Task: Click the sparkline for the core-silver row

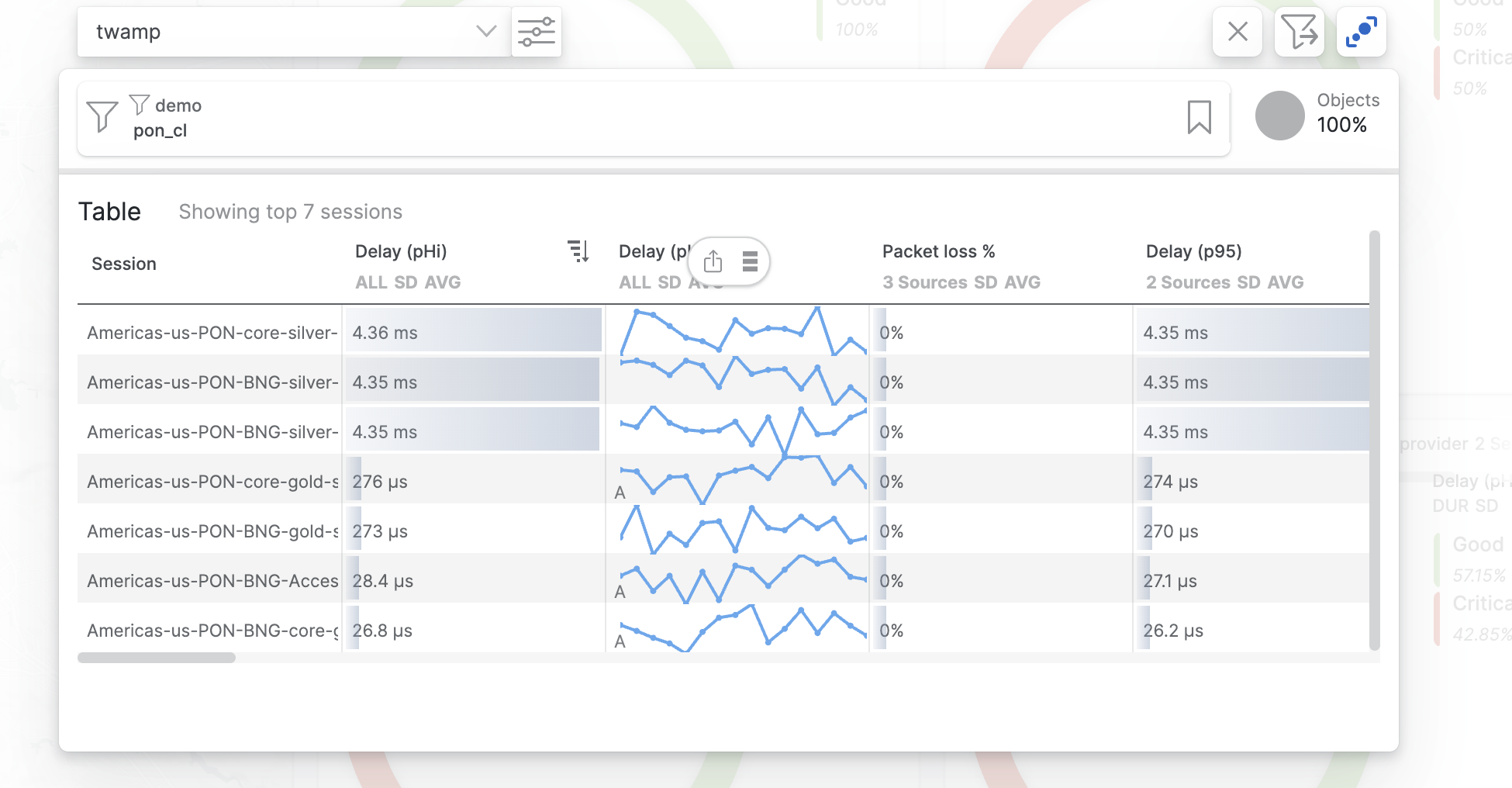Action: point(743,331)
